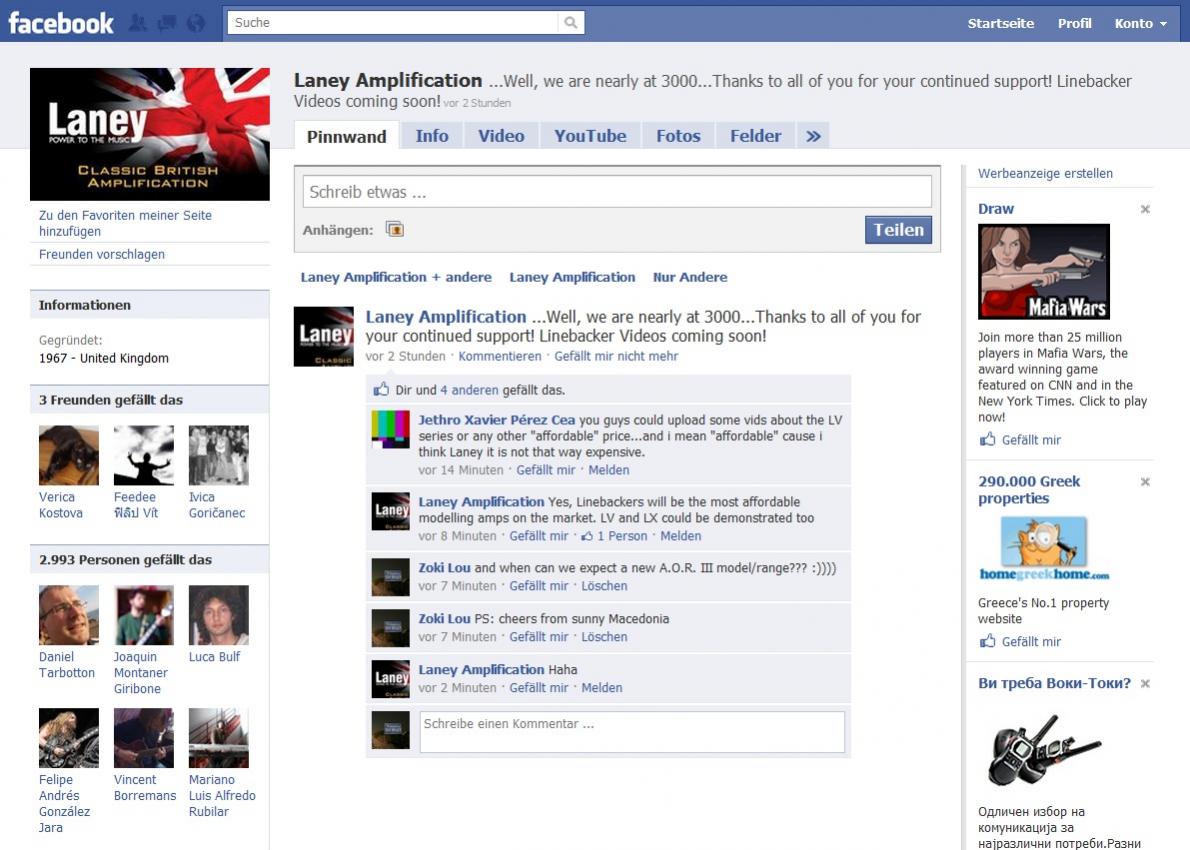Screen dimensions: 1190x850
Task: Close the Ви треба Воки-Токи ad
Action: [x=1145, y=683]
